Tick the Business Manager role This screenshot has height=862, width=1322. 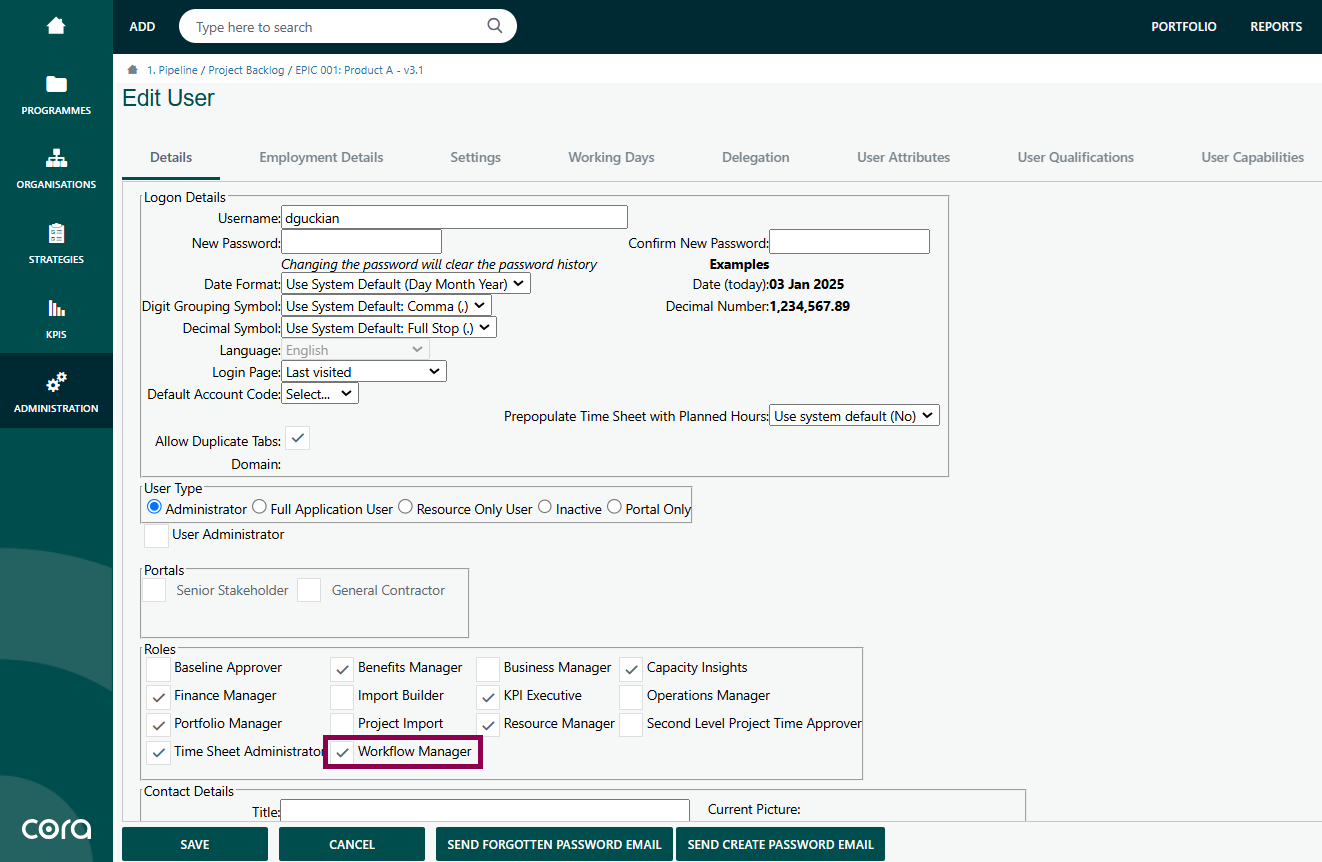488,669
